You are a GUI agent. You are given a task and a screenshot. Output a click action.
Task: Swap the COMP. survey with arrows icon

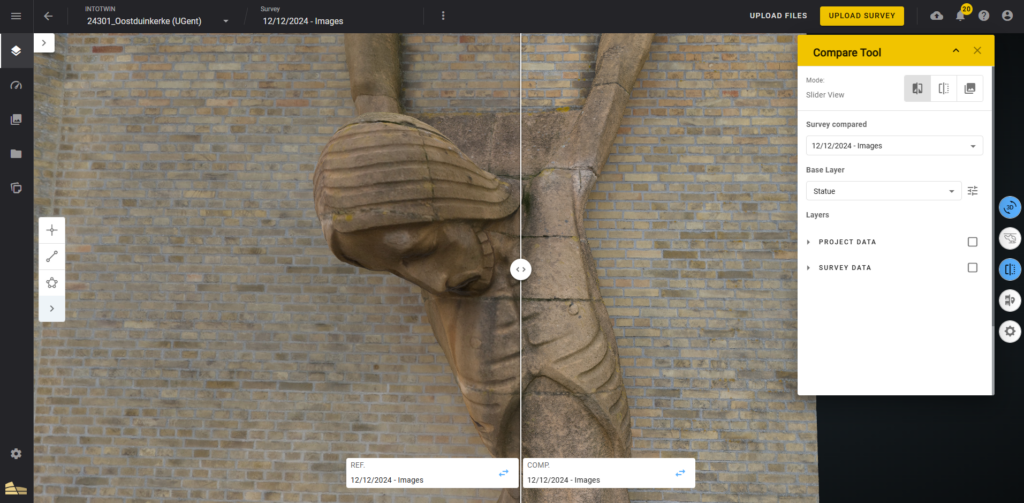click(x=680, y=473)
